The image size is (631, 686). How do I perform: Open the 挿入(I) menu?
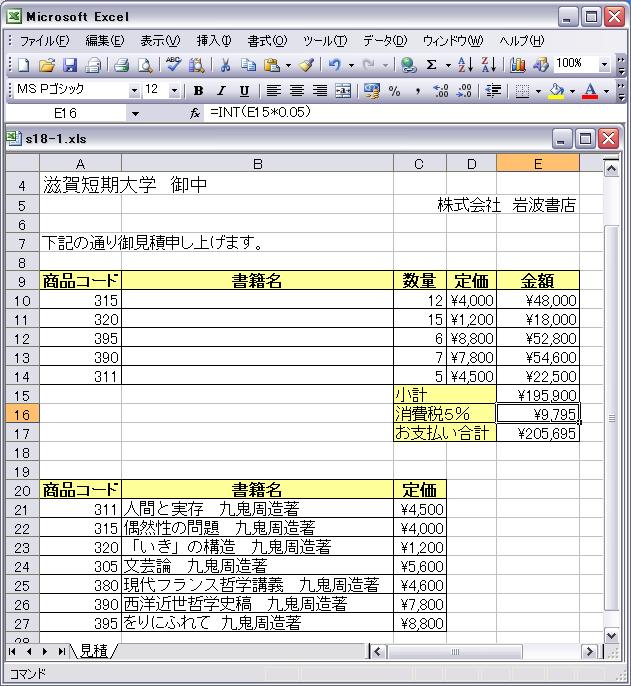coord(214,41)
